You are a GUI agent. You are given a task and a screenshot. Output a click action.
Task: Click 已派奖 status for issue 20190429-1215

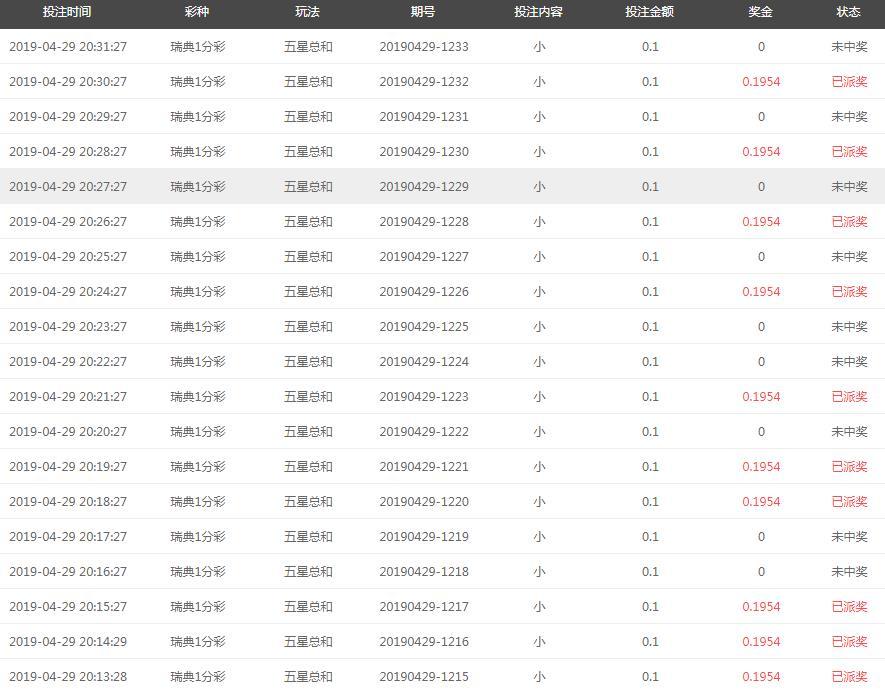pyautogui.click(x=849, y=677)
